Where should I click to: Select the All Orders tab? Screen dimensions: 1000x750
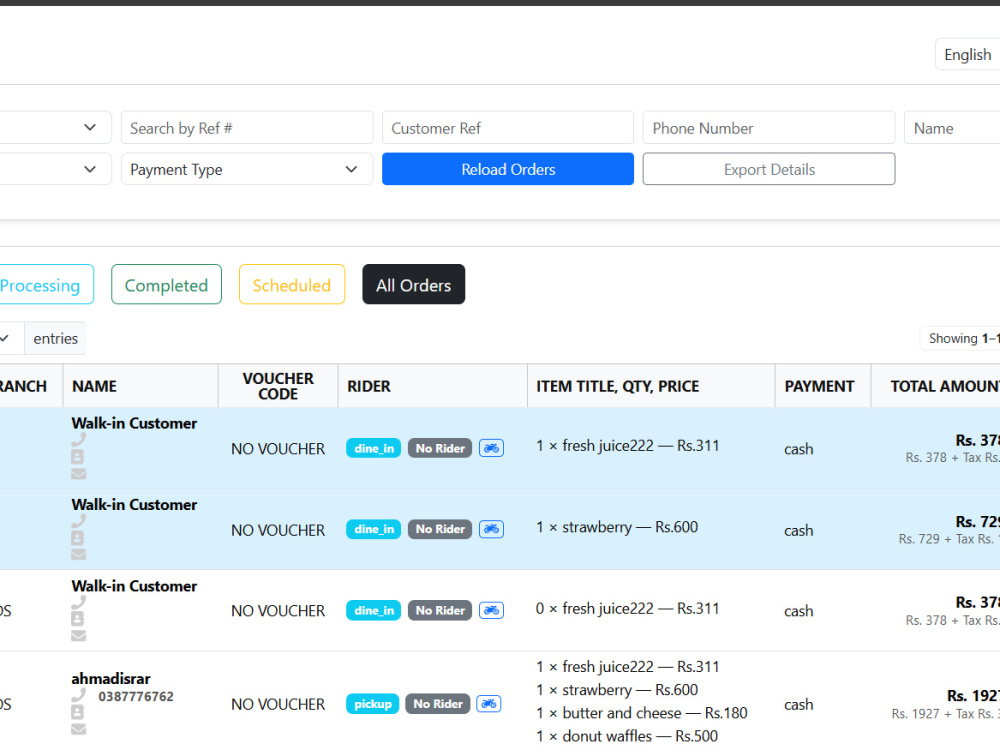tap(413, 284)
